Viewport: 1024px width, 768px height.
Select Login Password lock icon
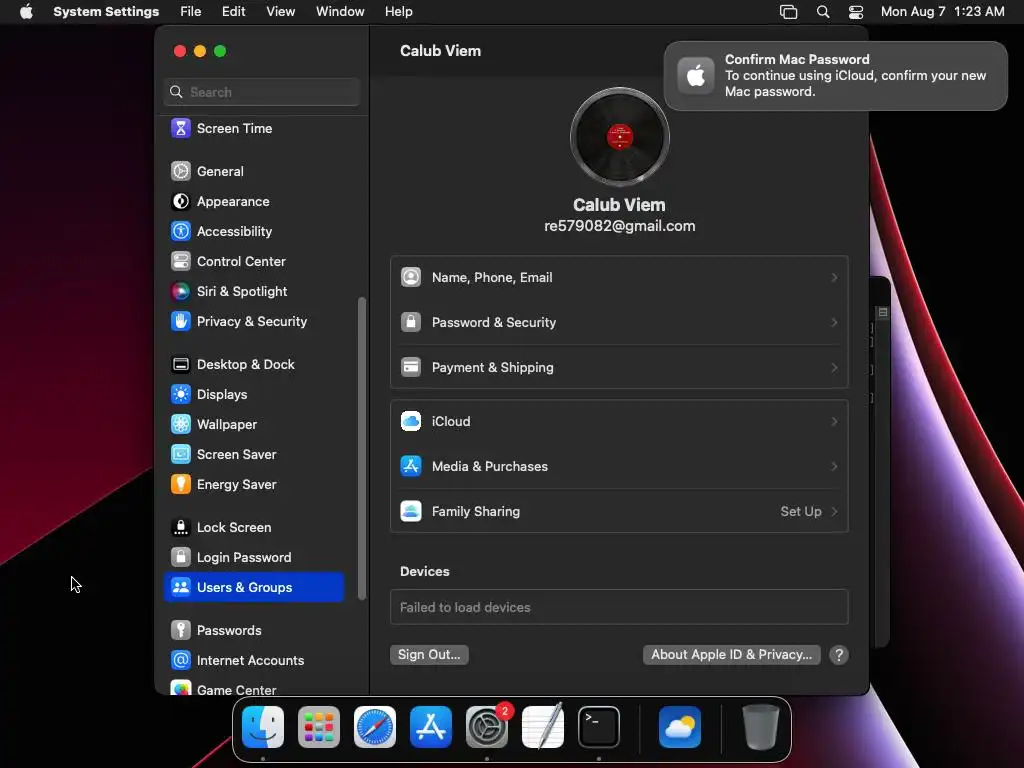click(180, 557)
